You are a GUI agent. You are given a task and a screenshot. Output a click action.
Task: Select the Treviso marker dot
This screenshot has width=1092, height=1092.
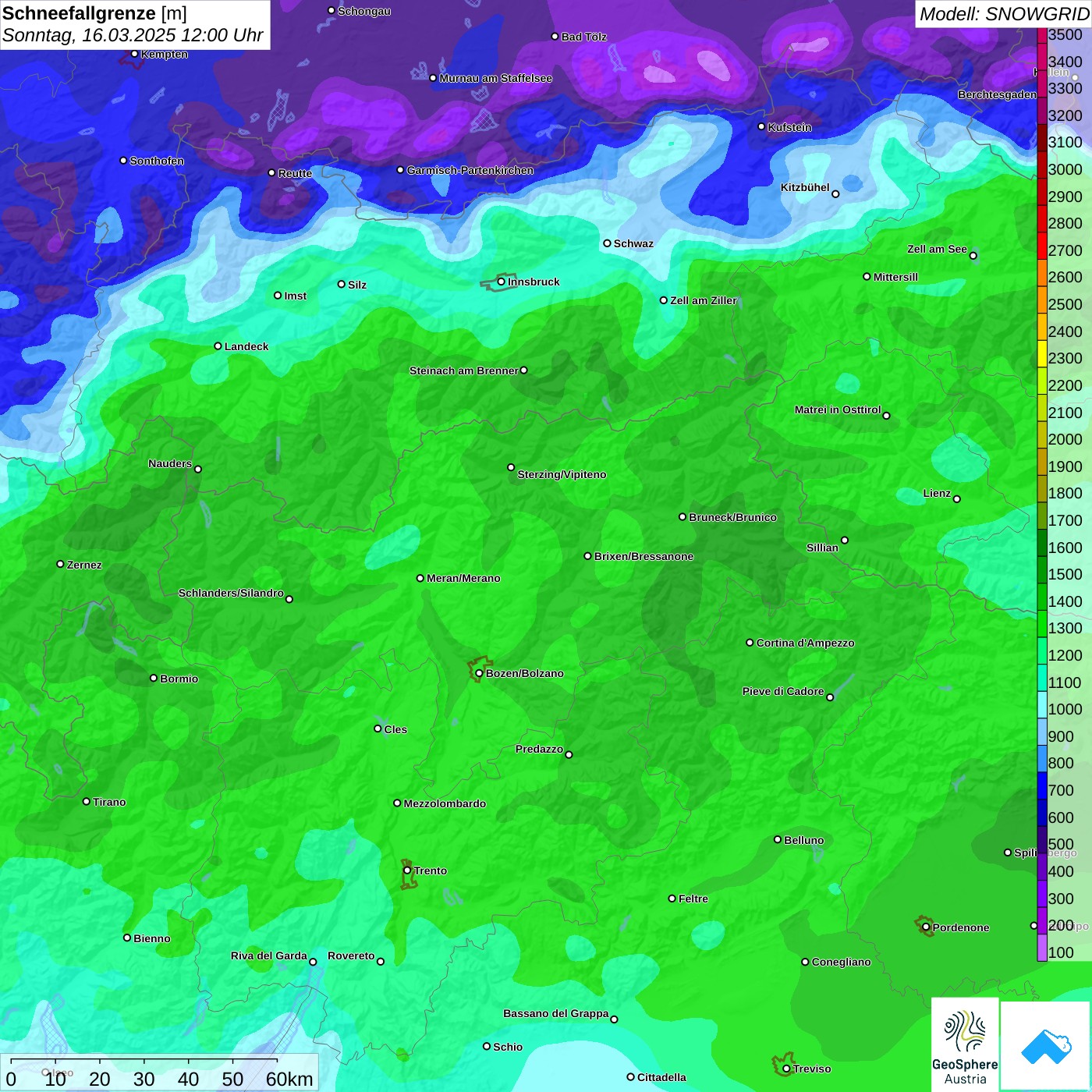click(x=786, y=1069)
